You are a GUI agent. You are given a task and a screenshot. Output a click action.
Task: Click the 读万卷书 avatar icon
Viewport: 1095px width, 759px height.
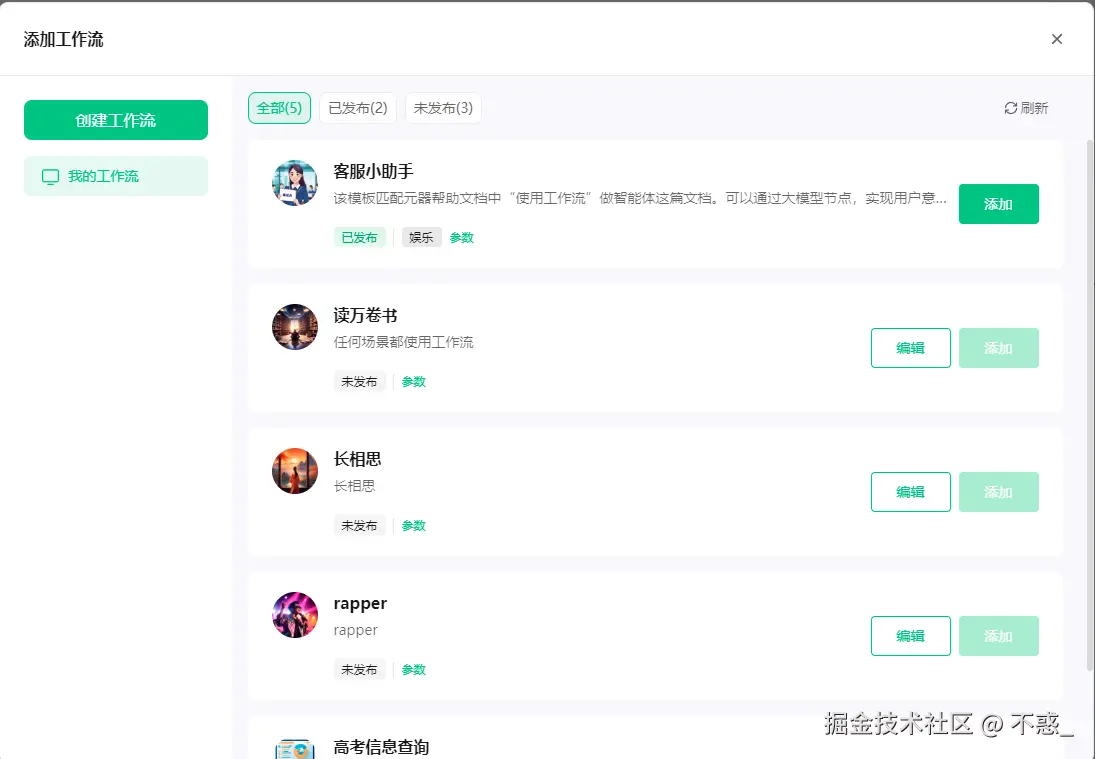294,327
